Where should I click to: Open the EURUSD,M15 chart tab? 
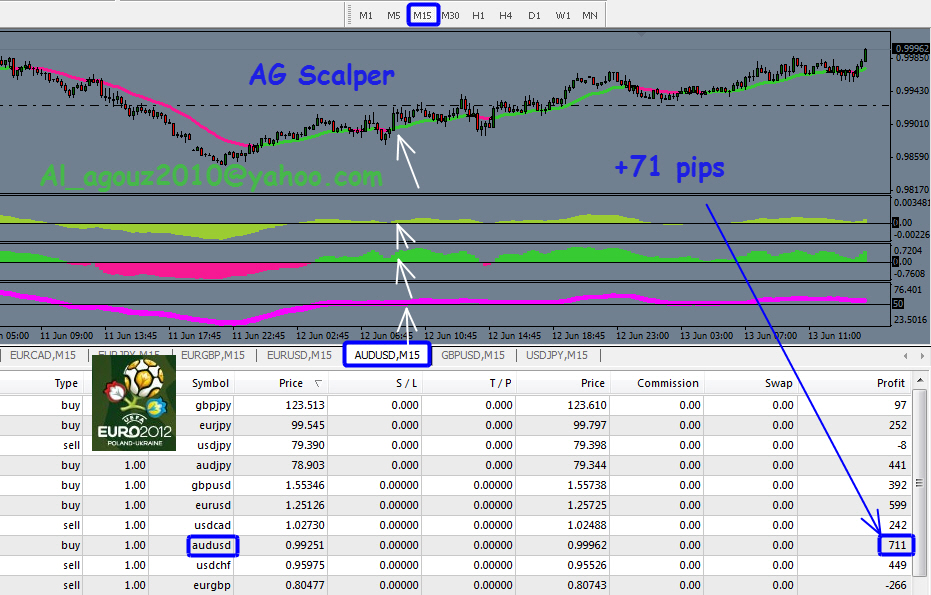299,355
